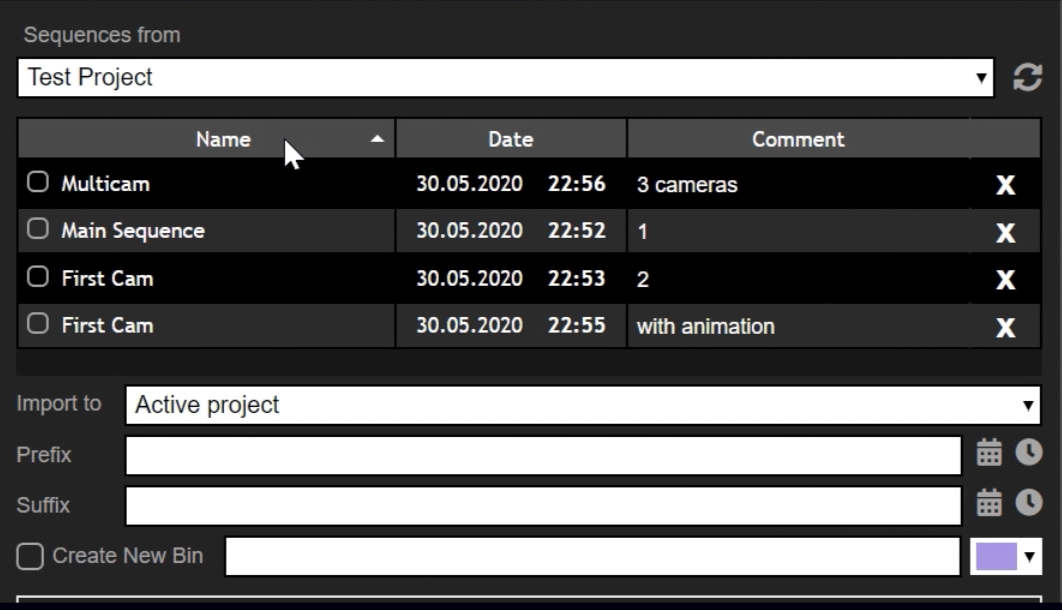This screenshot has width=1062, height=610.
Task: Delete the First Cam 22:53 entry
Action: [1005, 280]
